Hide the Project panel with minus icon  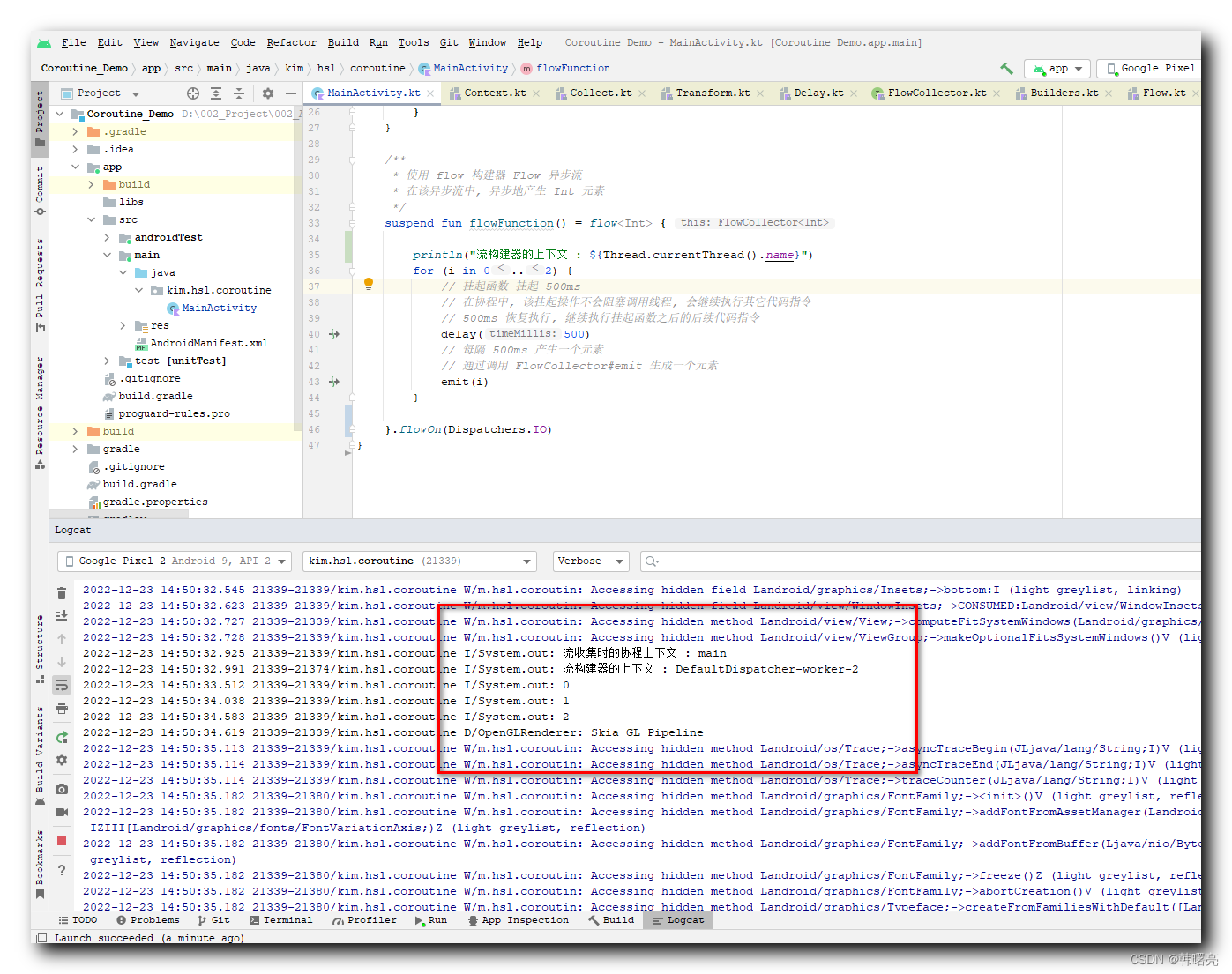tap(291, 93)
